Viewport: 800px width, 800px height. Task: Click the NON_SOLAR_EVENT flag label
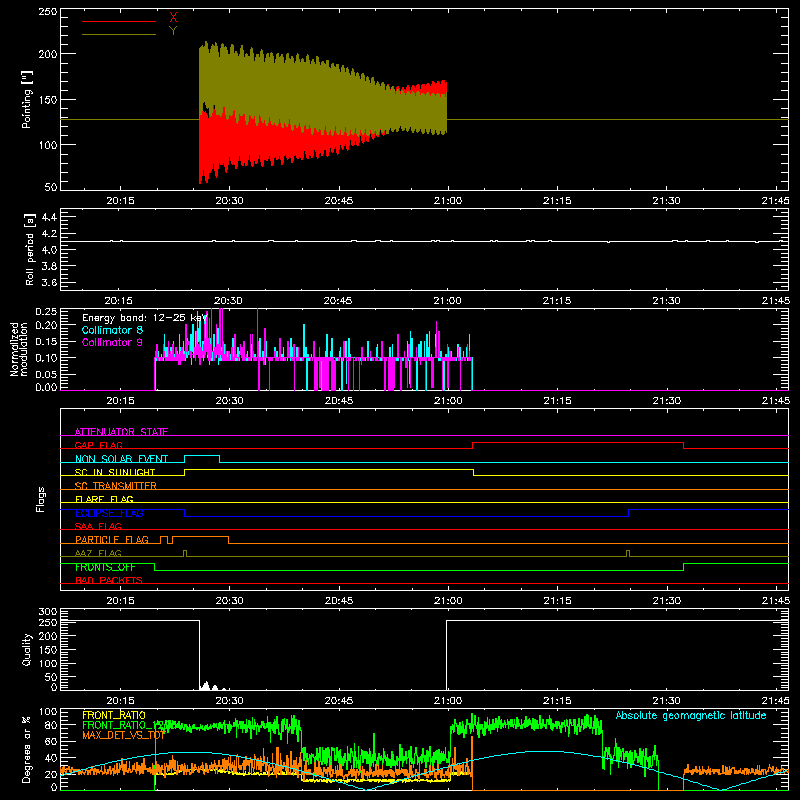[x=121, y=459]
